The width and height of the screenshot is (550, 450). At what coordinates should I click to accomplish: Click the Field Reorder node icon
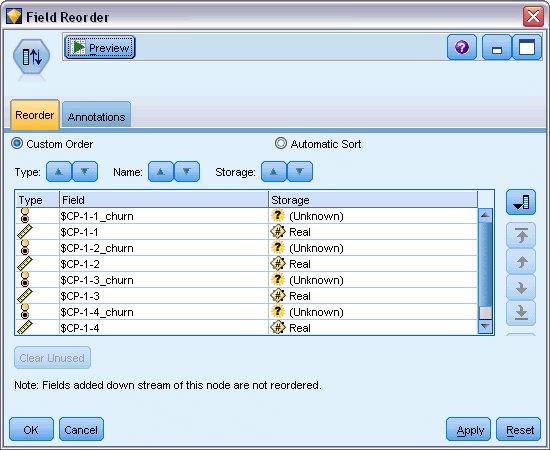[x=32, y=57]
